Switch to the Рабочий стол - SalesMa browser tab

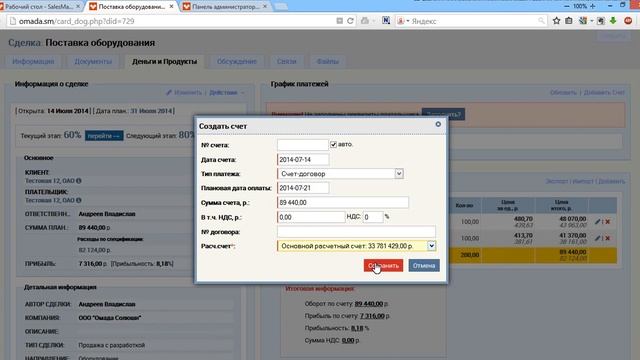click(39, 7)
